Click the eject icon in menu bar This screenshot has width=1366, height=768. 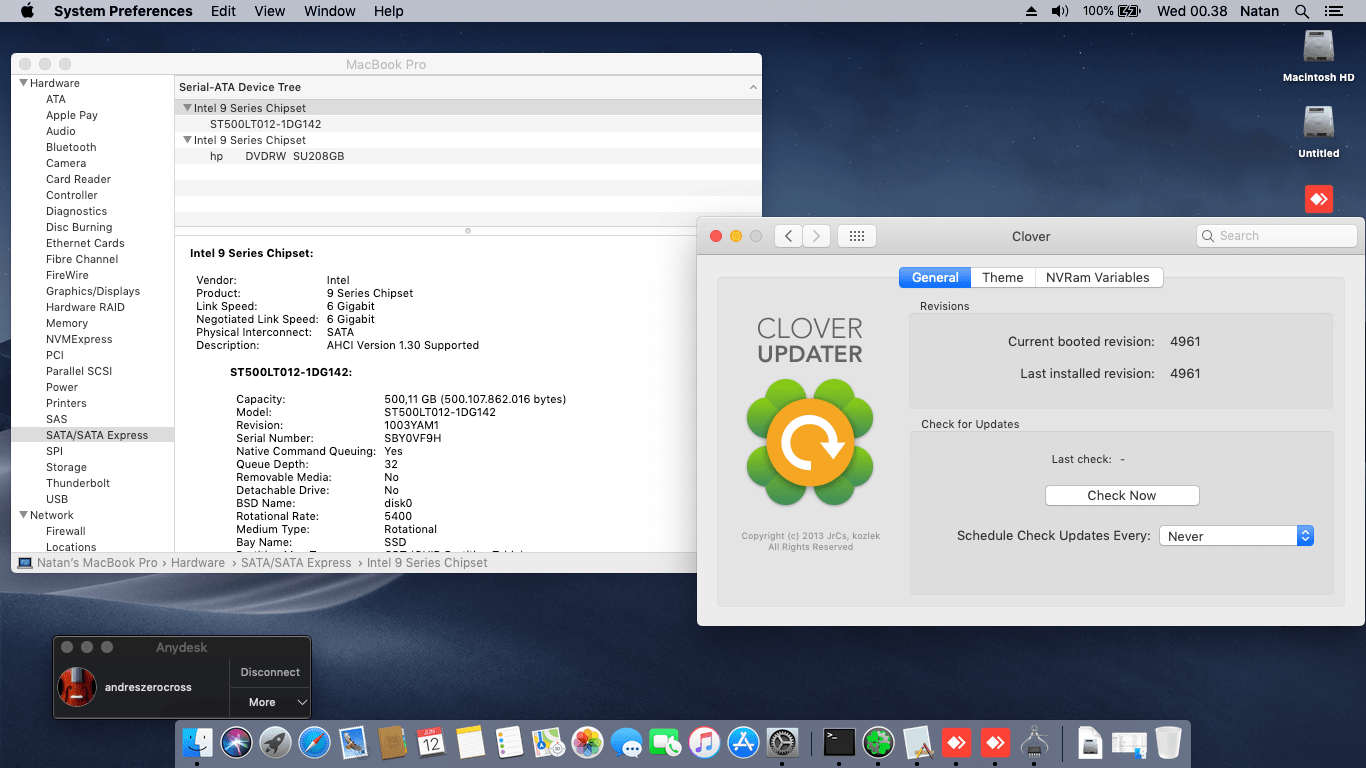pyautogui.click(x=1031, y=11)
